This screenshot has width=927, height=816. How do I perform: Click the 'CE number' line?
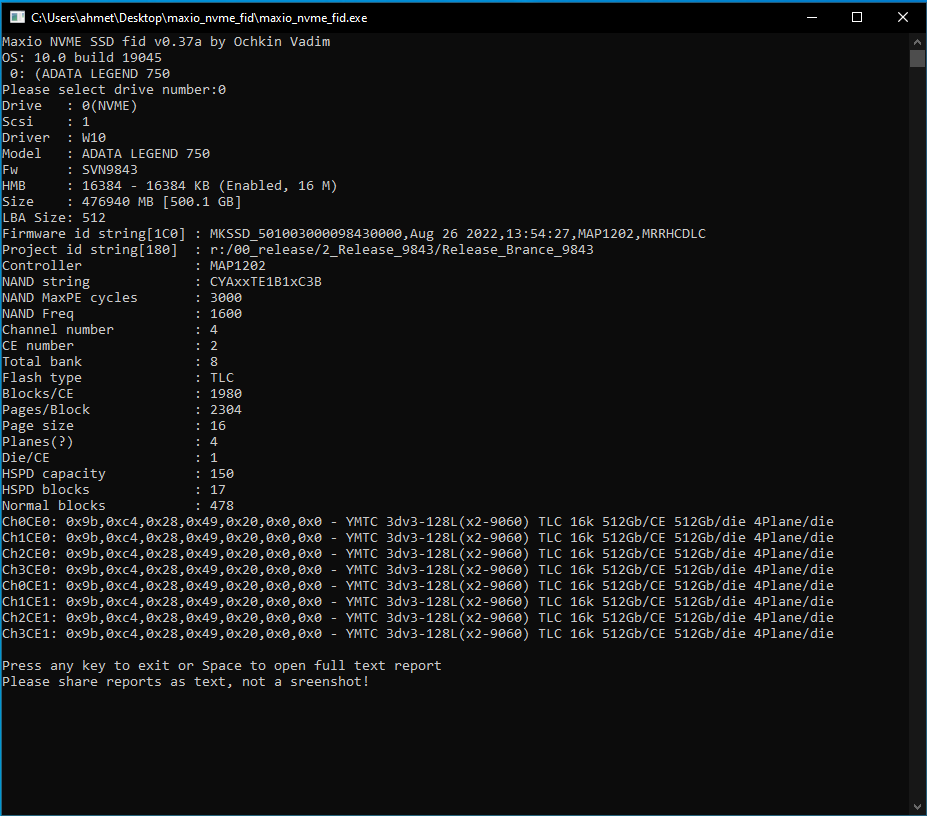click(x=110, y=345)
